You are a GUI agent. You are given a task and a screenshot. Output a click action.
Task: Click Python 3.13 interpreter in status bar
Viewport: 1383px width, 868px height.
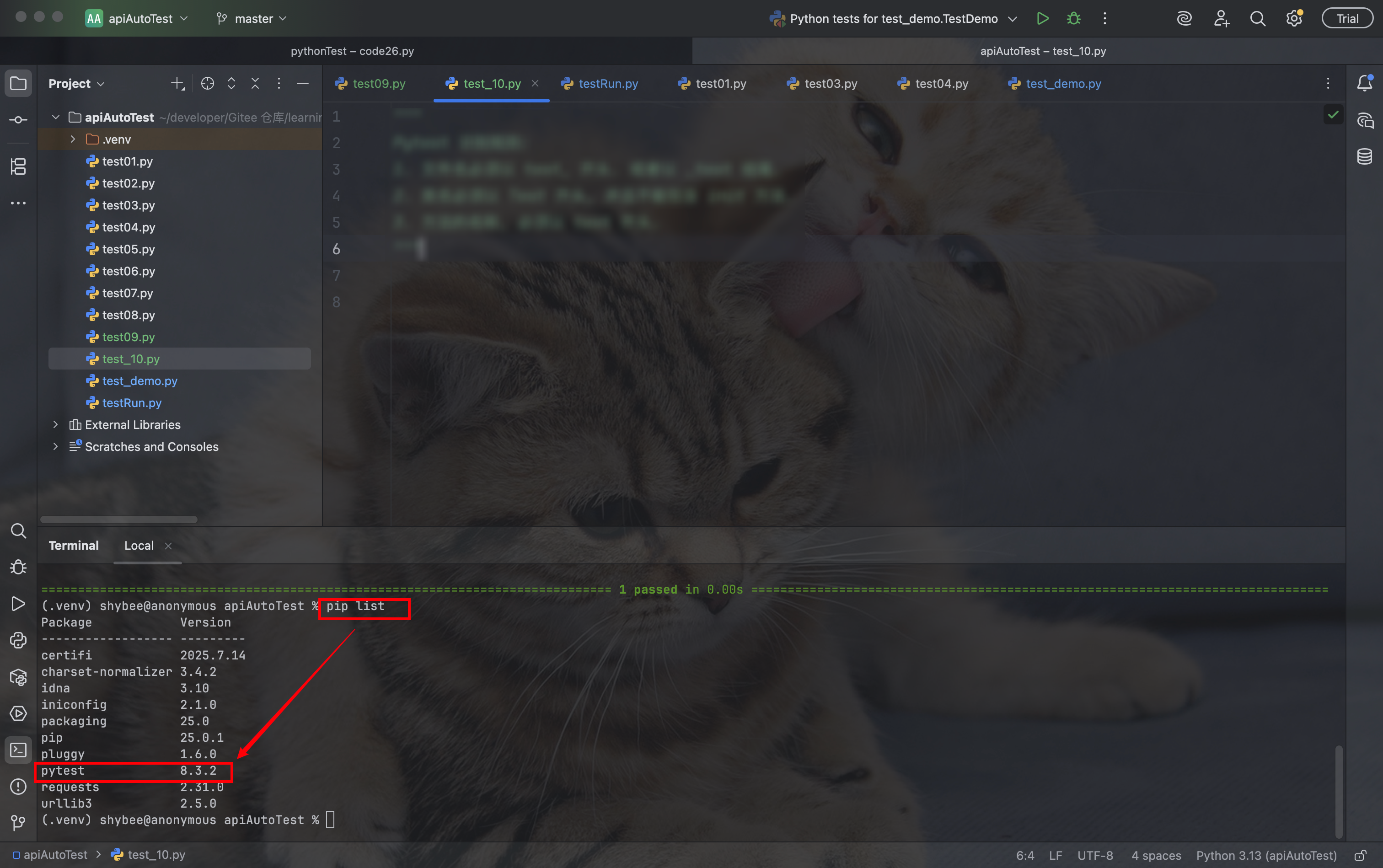(x=1266, y=855)
